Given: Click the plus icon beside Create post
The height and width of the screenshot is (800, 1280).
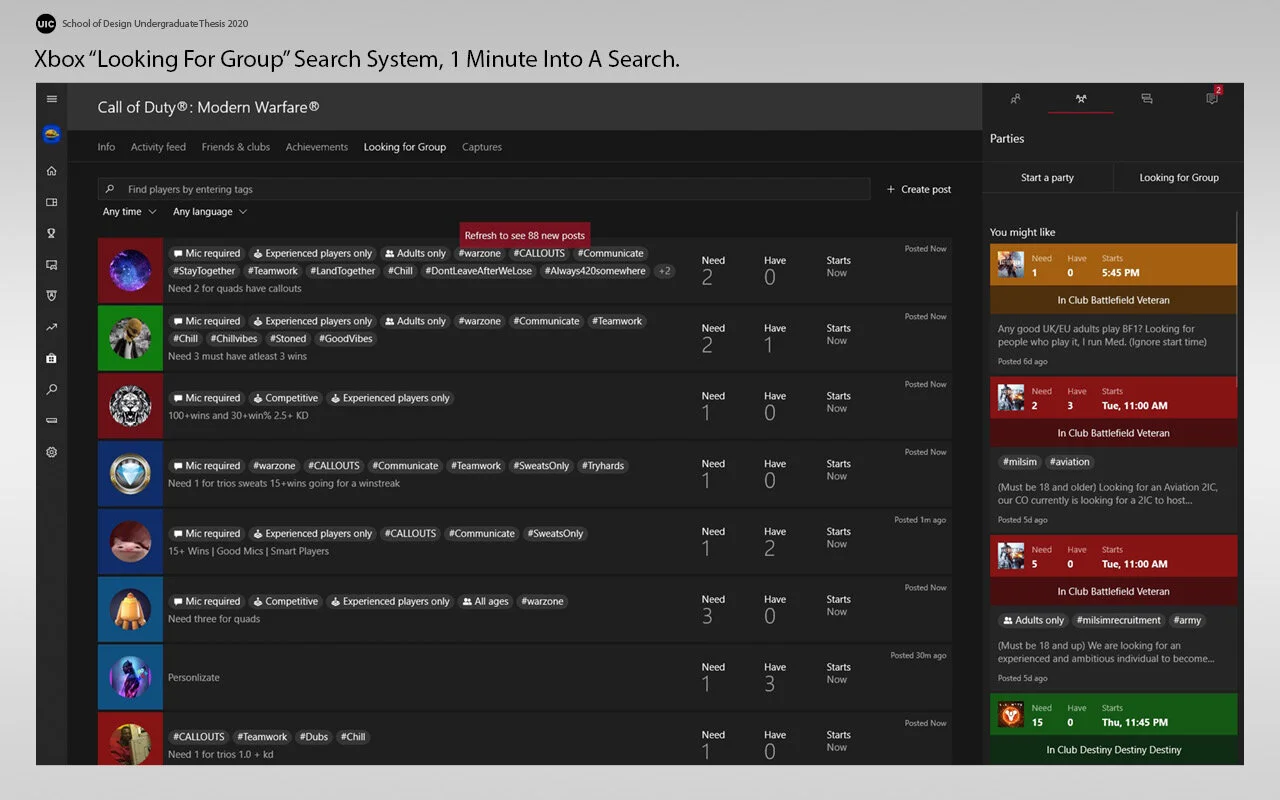Looking at the screenshot, I should [891, 189].
